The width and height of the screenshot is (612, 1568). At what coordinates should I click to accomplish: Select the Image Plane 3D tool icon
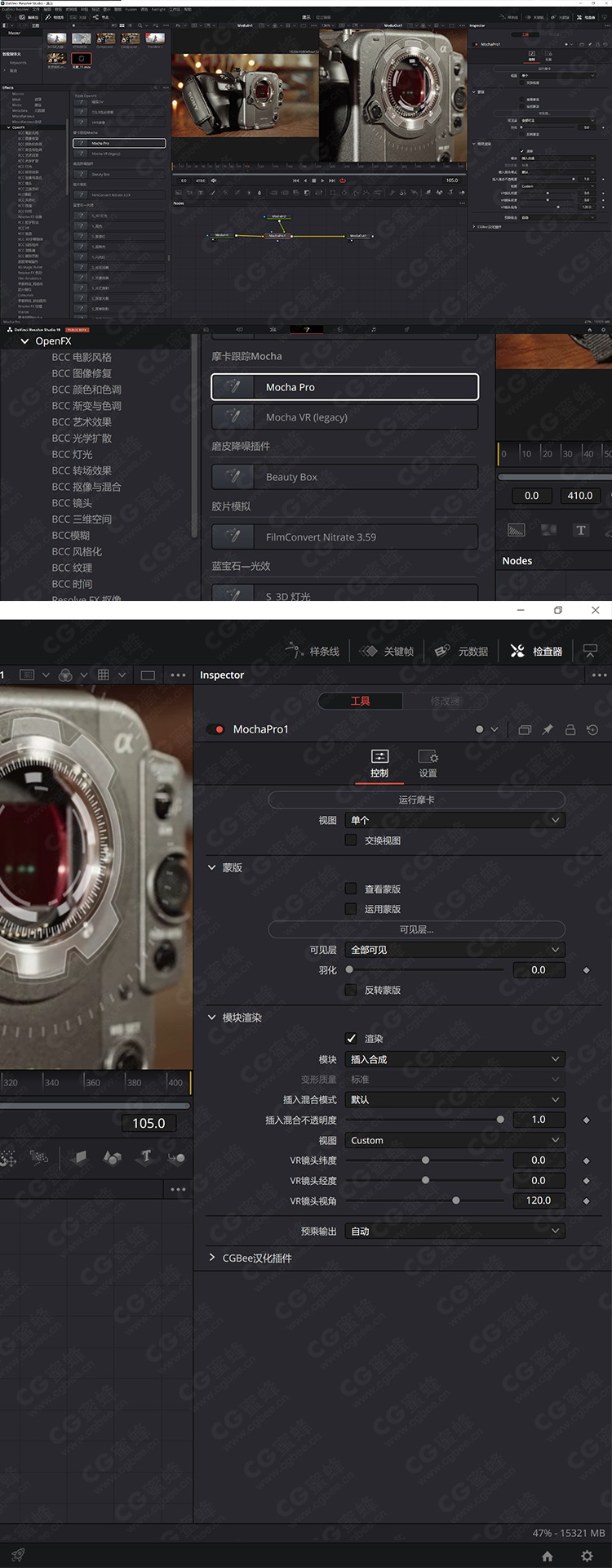click(x=80, y=1156)
